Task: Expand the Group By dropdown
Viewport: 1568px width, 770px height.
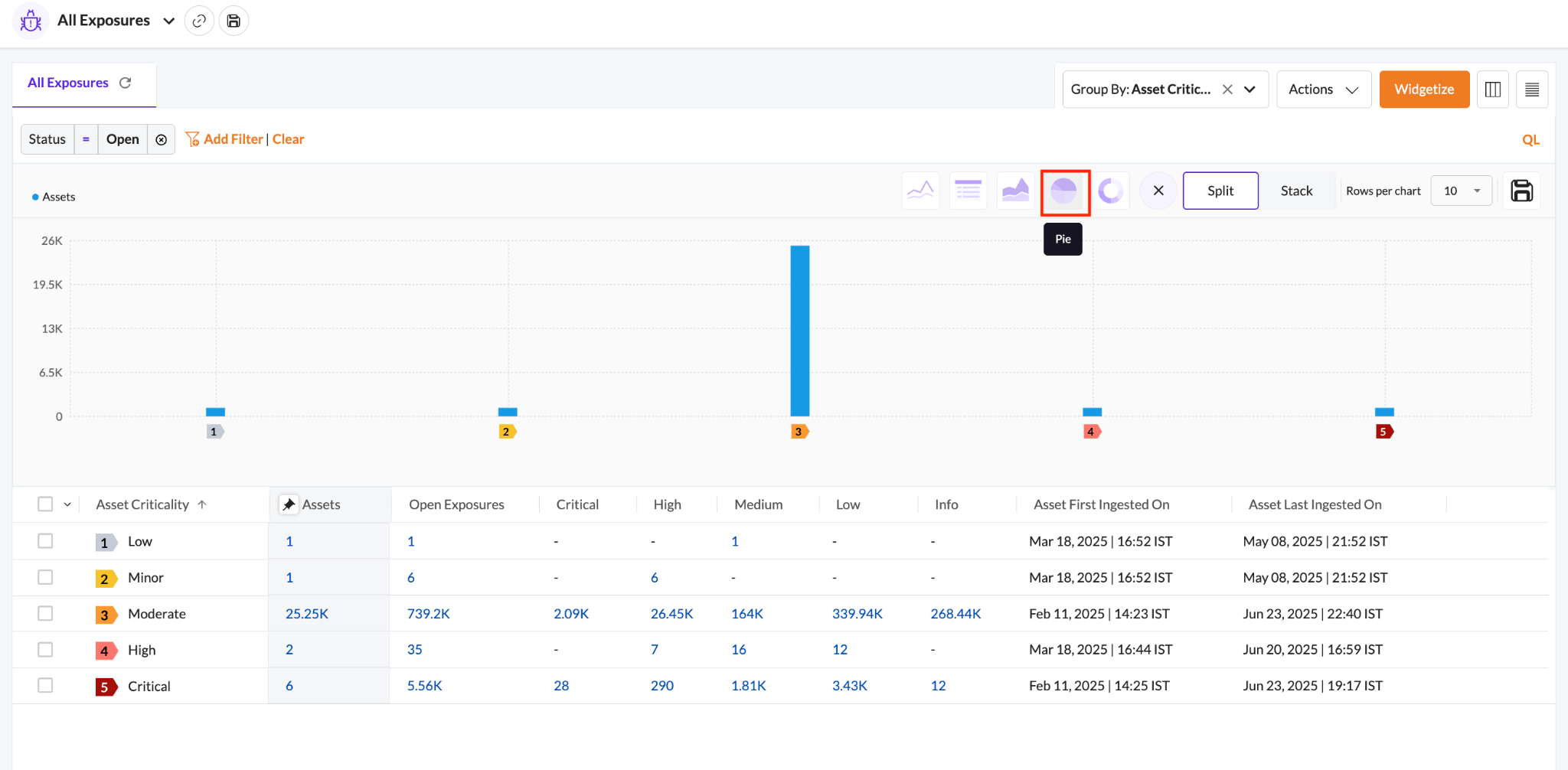Action: (1250, 90)
